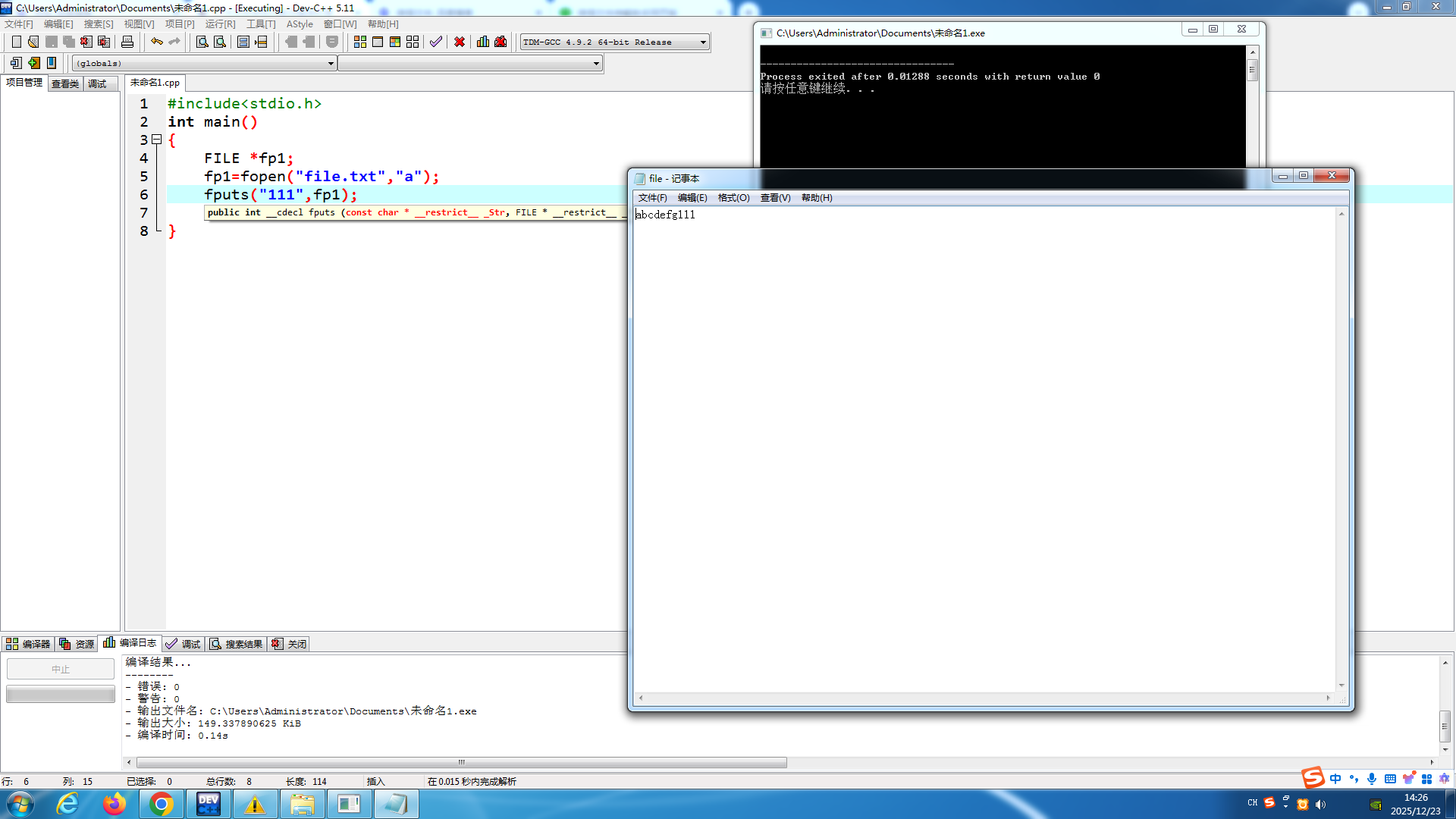Collapse the main function fold marker
1456x819 pixels.
click(157, 140)
